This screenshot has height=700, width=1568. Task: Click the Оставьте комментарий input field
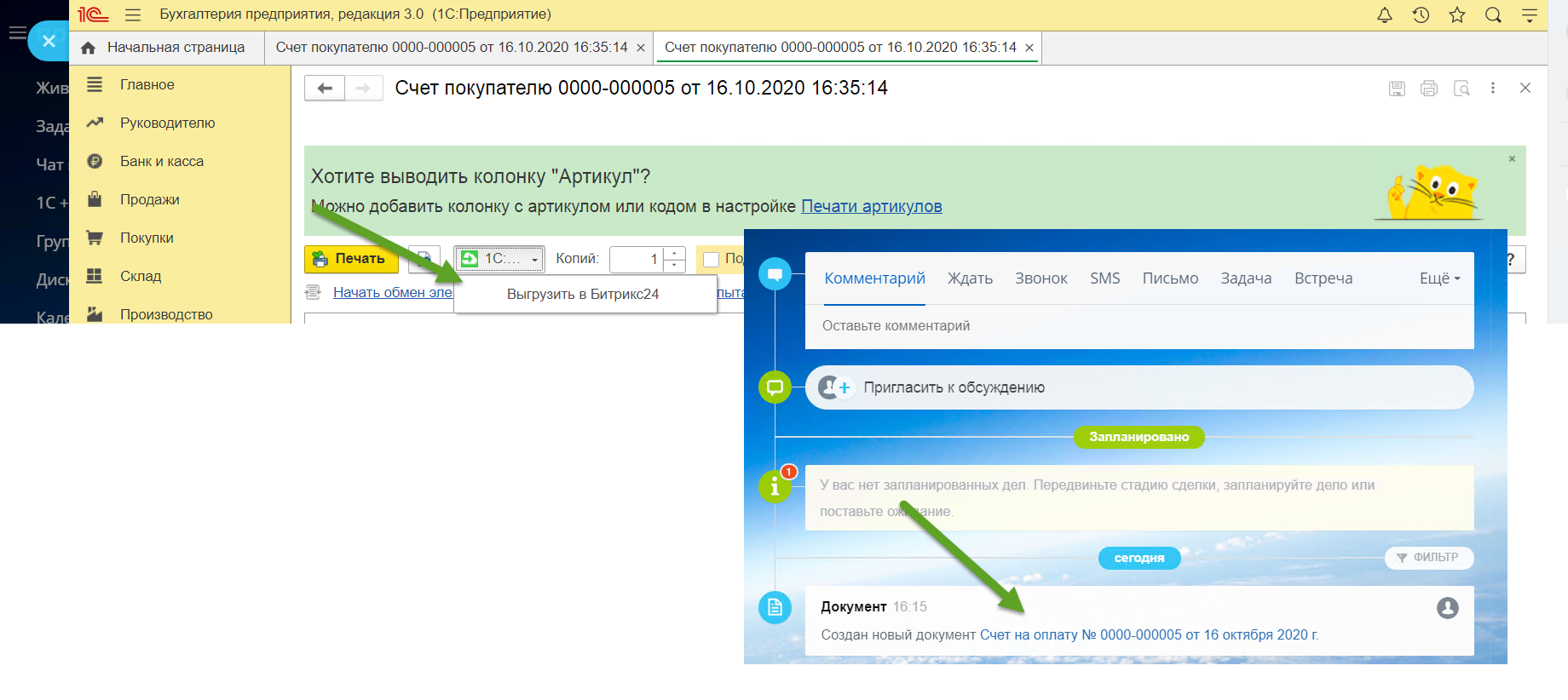tap(1139, 326)
